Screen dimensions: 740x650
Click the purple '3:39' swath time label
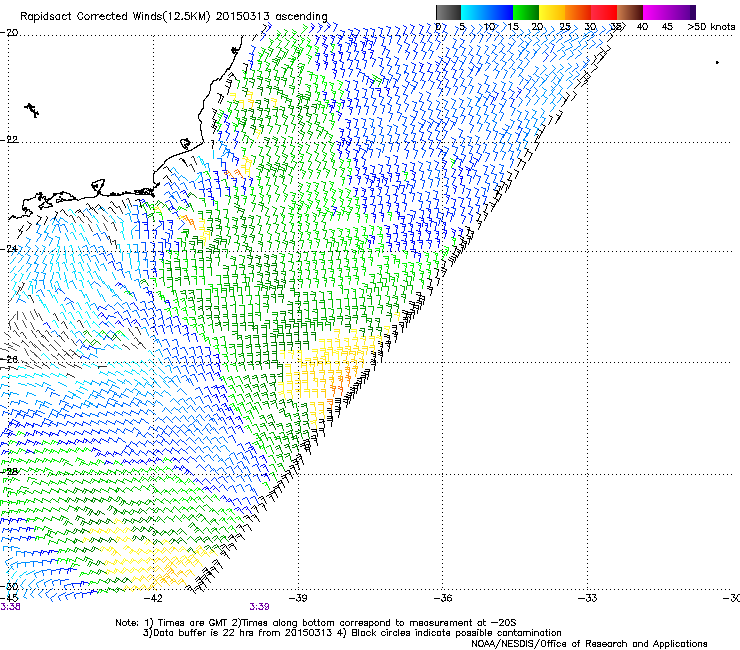tap(260, 607)
